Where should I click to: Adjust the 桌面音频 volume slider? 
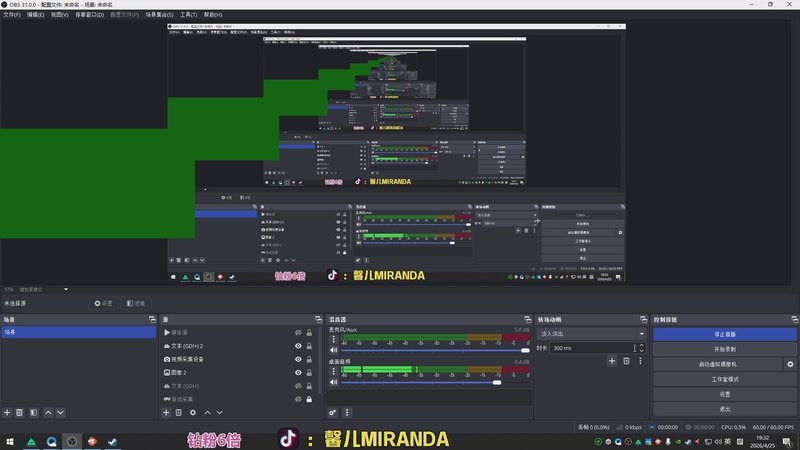coord(435,382)
